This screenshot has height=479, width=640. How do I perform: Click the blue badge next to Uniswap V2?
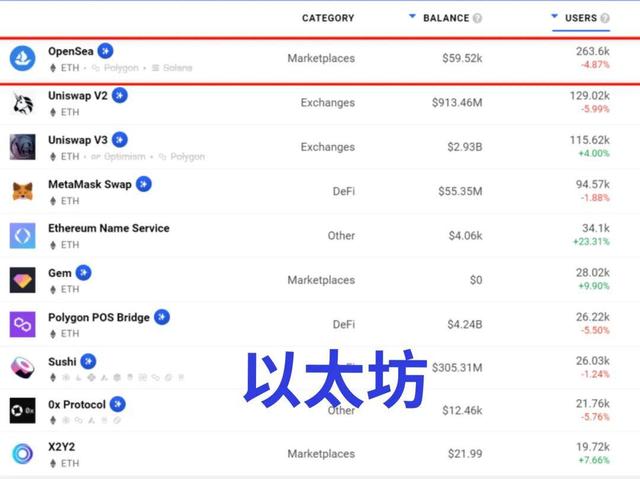tap(120, 95)
